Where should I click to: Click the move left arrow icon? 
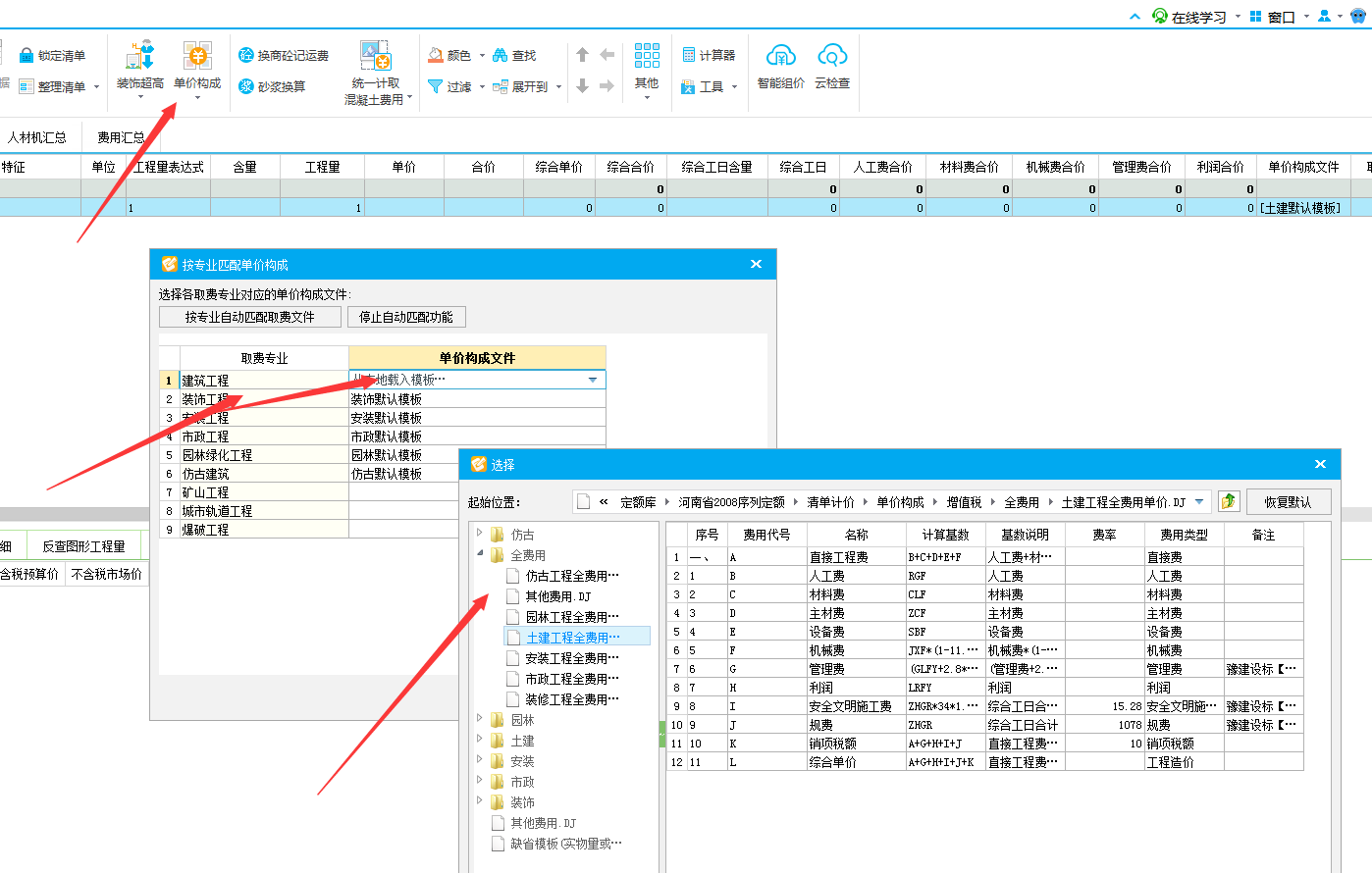(607, 56)
